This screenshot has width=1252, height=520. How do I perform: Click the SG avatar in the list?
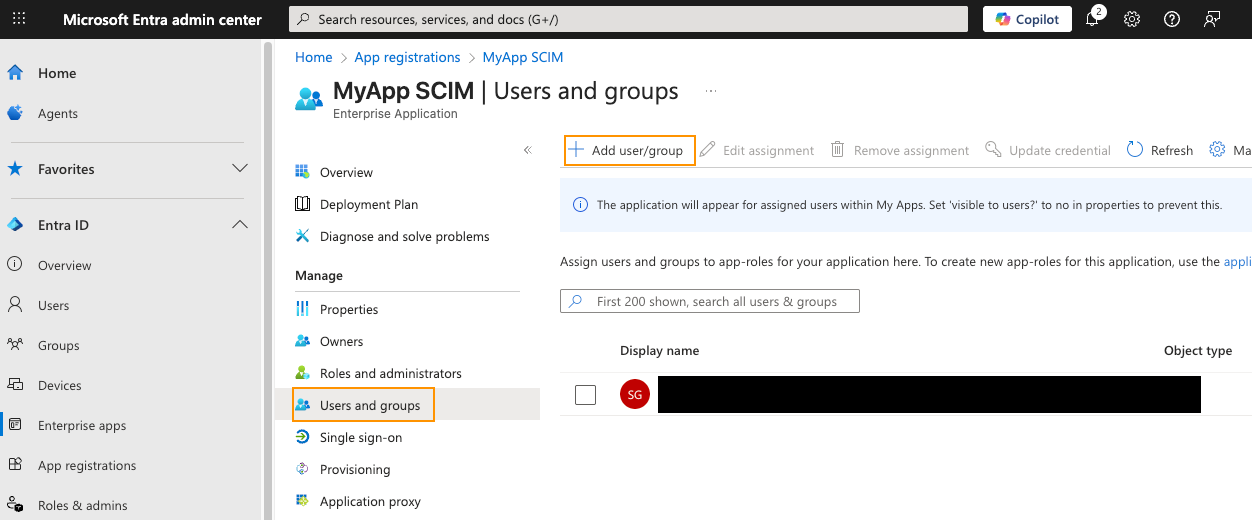click(x=635, y=395)
